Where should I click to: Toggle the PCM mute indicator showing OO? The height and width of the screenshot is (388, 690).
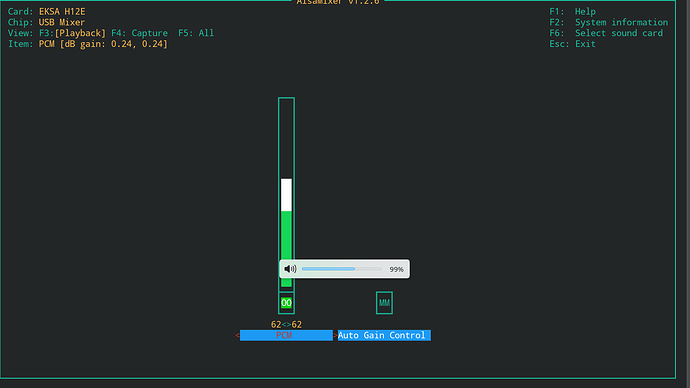coord(286,303)
